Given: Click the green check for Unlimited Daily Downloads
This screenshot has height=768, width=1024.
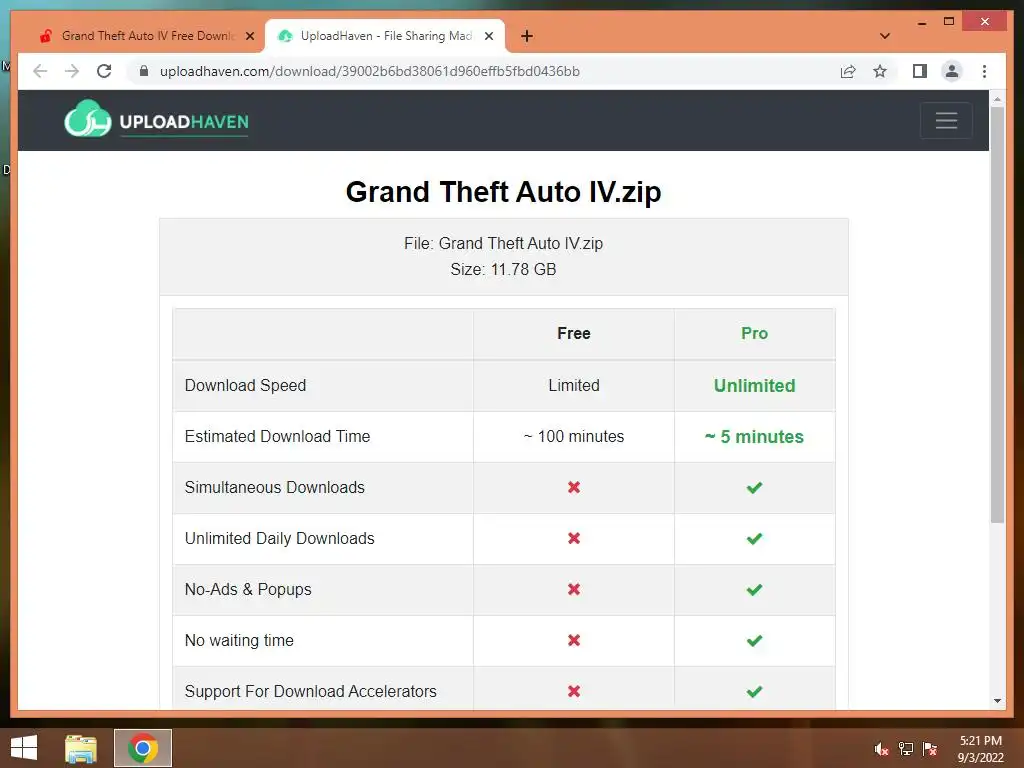Looking at the screenshot, I should 754,538.
